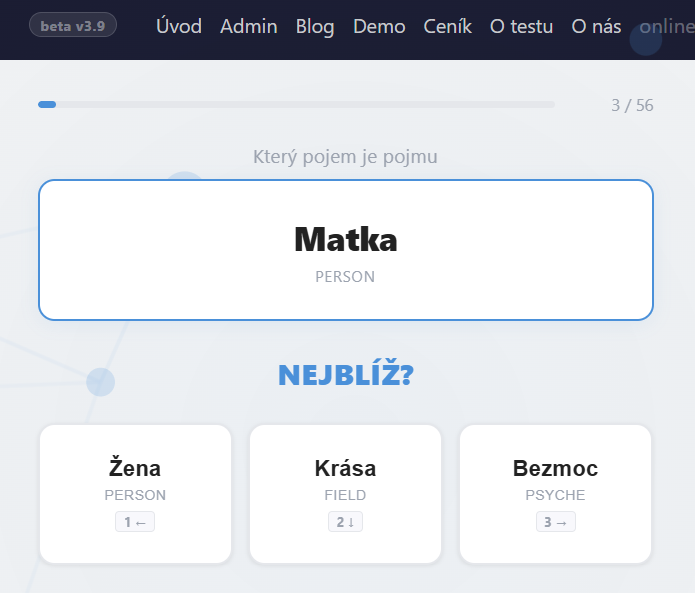Click the Který pojem je pojmu prompt text
The image size is (695, 593).
pyautogui.click(x=346, y=157)
